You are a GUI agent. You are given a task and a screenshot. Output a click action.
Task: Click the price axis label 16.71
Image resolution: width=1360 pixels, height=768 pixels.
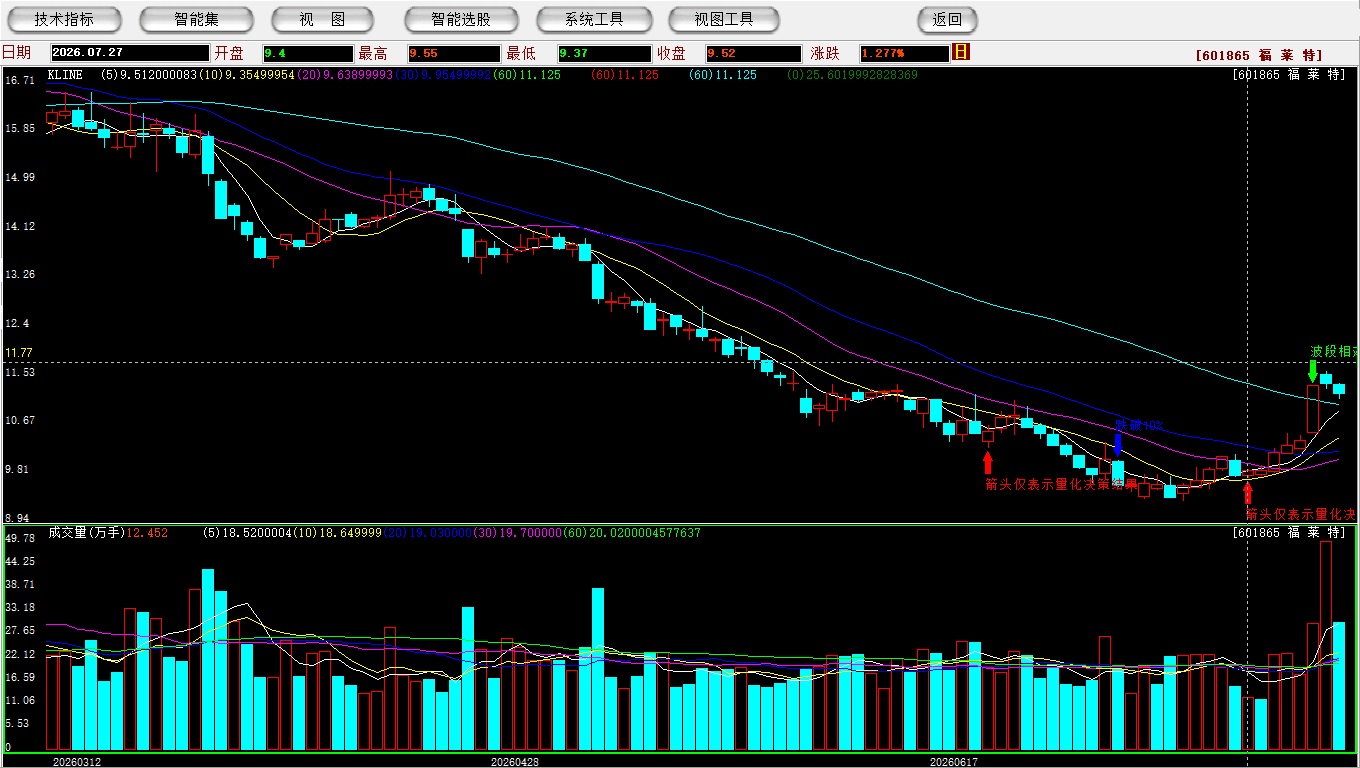[19, 79]
